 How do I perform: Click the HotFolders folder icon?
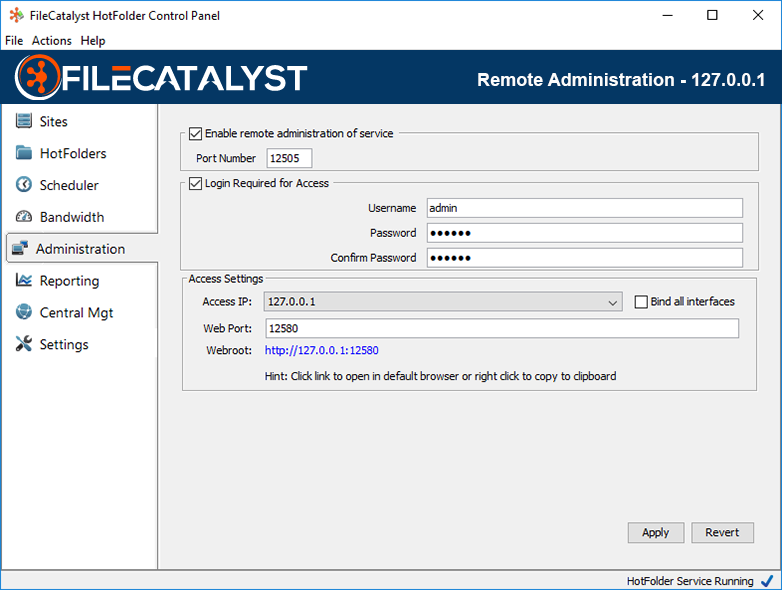[x=24, y=153]
